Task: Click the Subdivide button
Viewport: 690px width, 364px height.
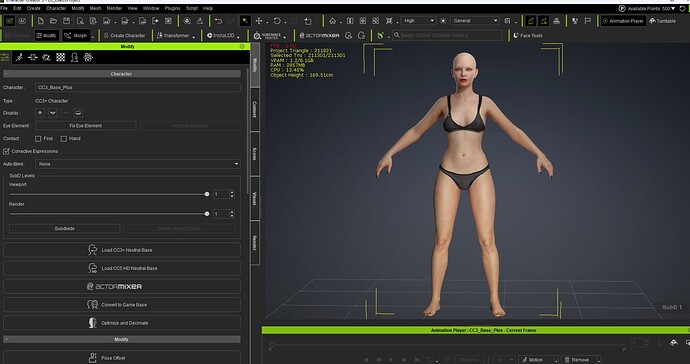Action: (x=65, y=229)
